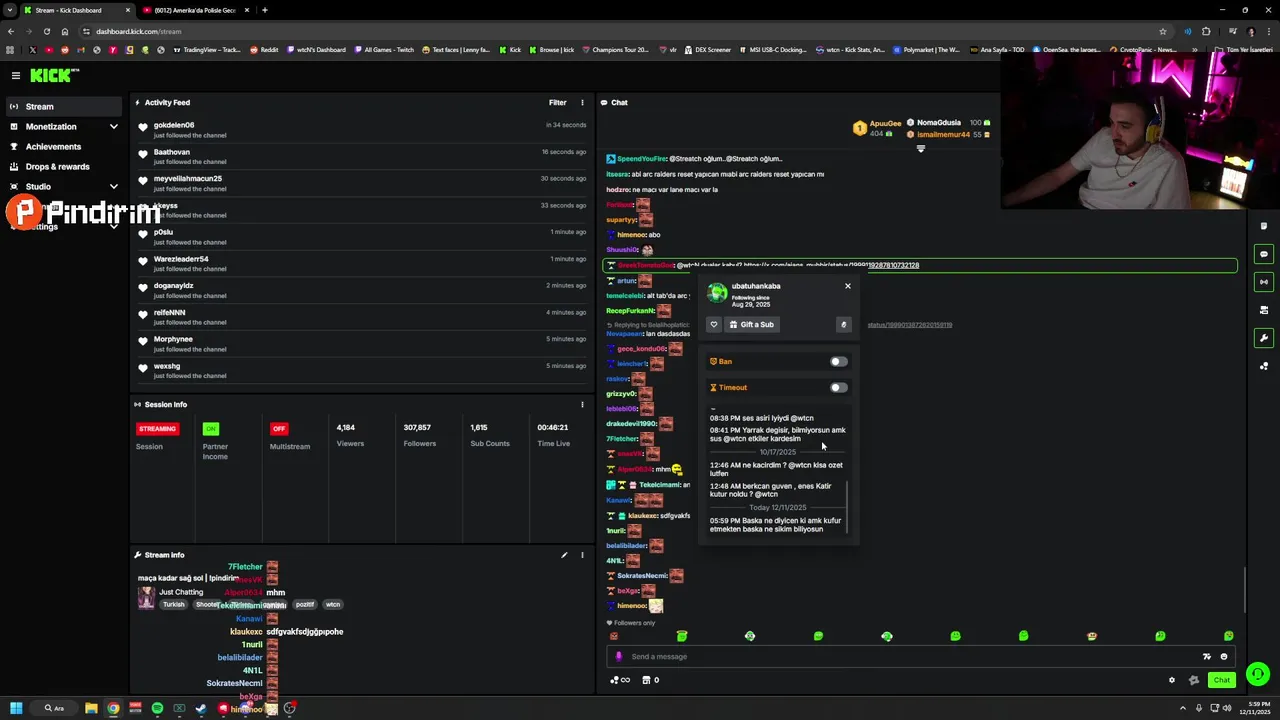Open chat panel from right sidebar icon
The image size is (1280, 720).
1264,254
